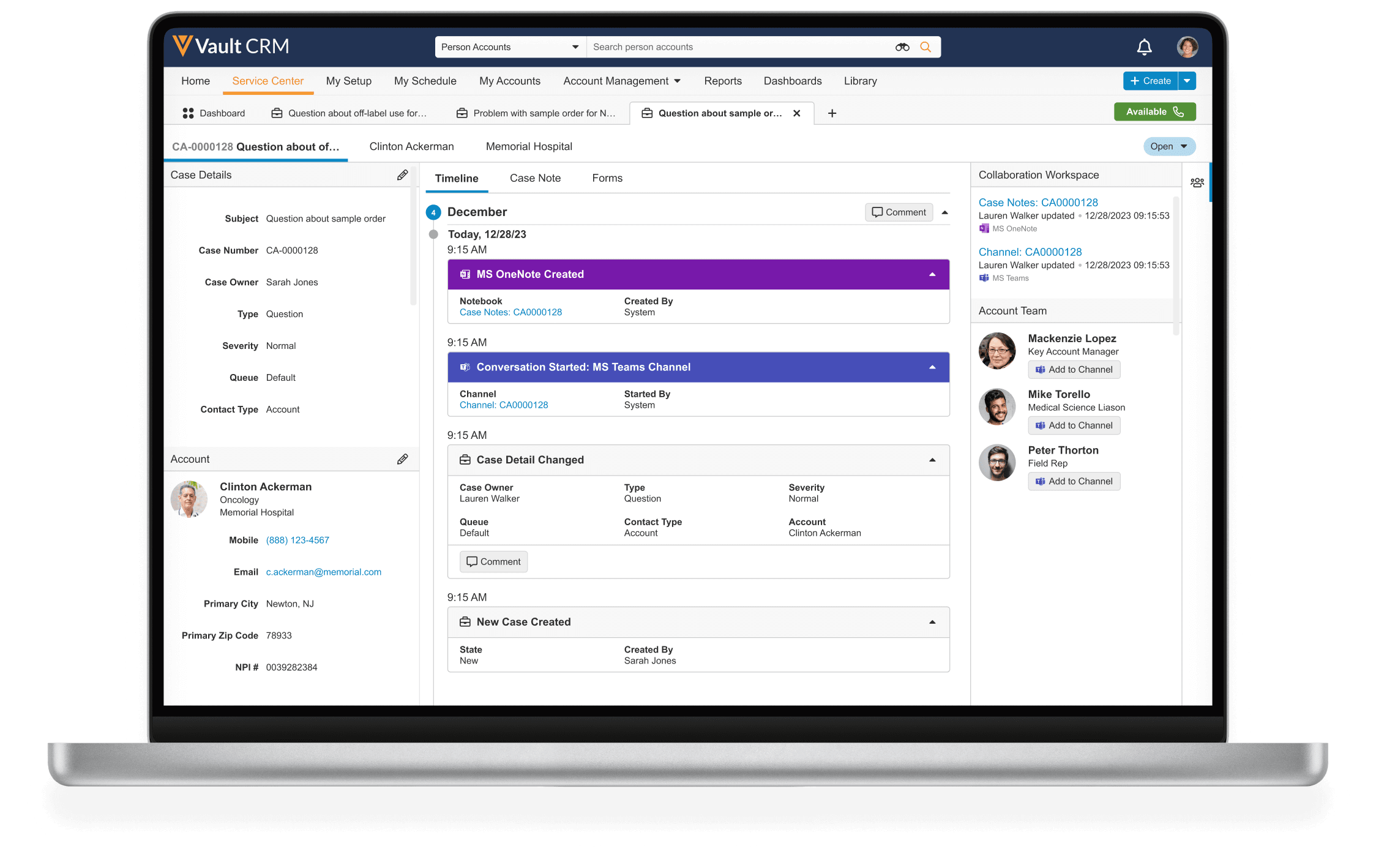Open the Person Accounts dropdown

pos(510,47)
